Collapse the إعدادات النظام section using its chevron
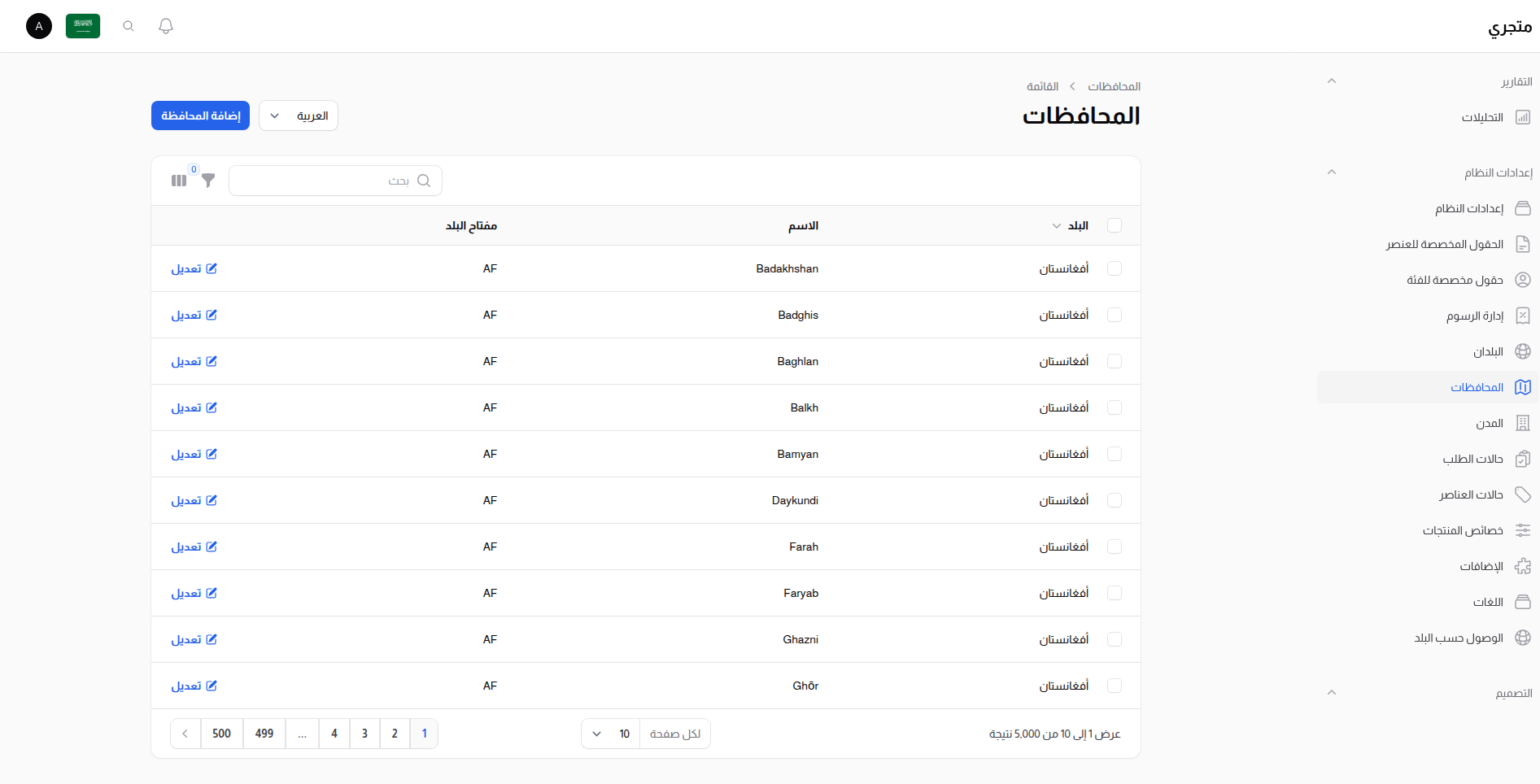This screenshot has width=1540, height=784. click(1332, 172)
